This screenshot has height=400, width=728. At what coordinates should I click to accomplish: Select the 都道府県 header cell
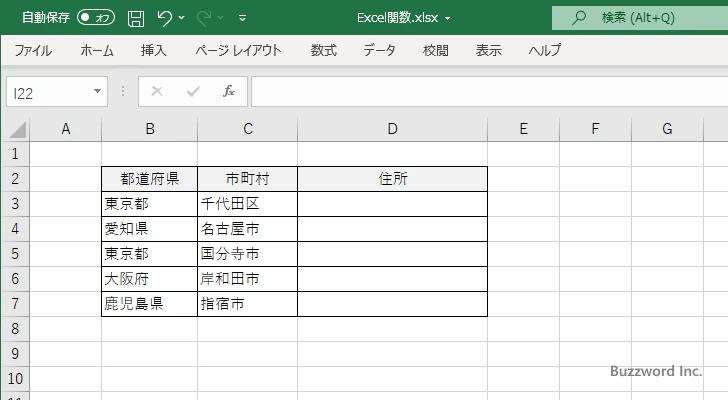(150, 179)
